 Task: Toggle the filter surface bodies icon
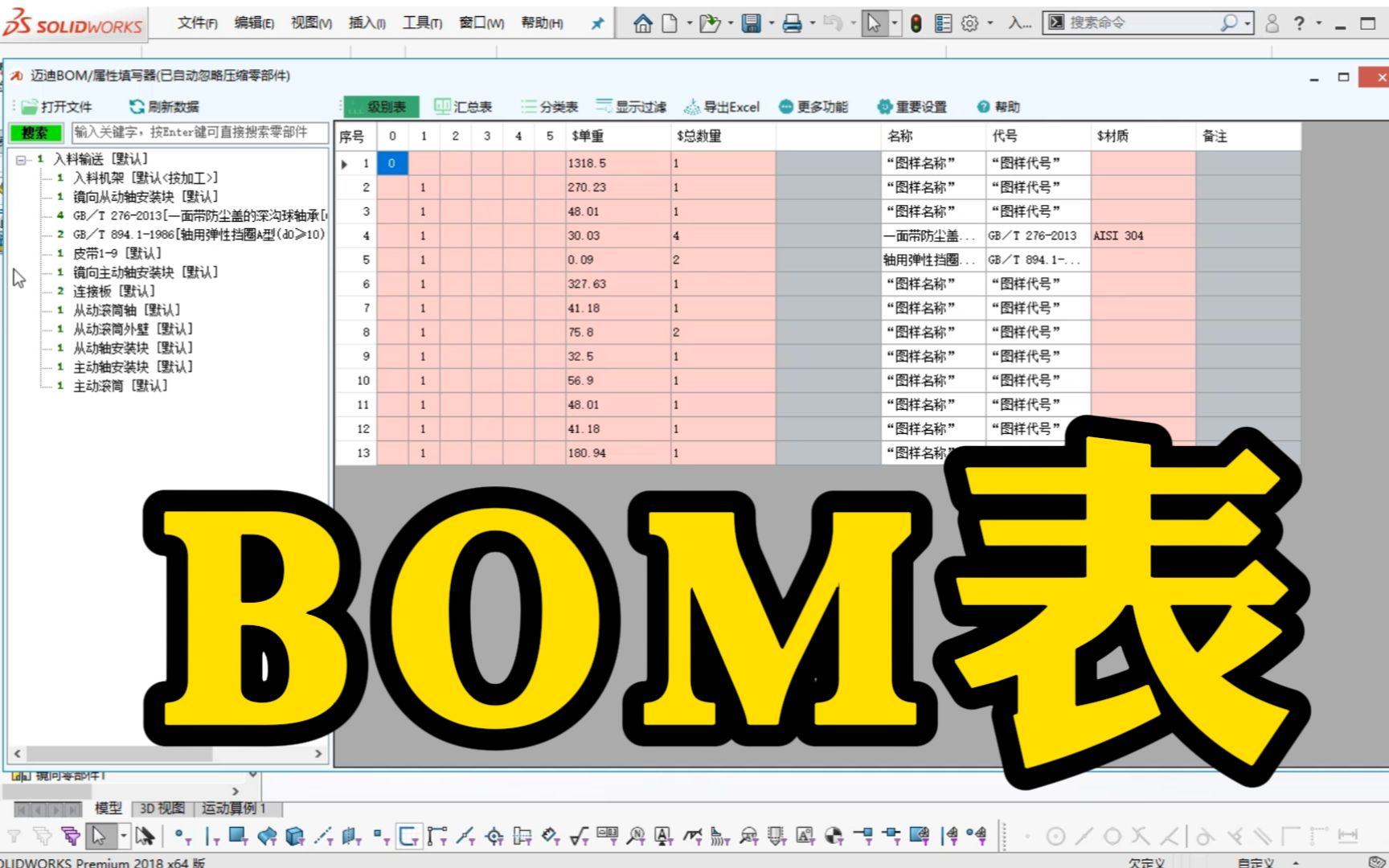pos(267,836)
